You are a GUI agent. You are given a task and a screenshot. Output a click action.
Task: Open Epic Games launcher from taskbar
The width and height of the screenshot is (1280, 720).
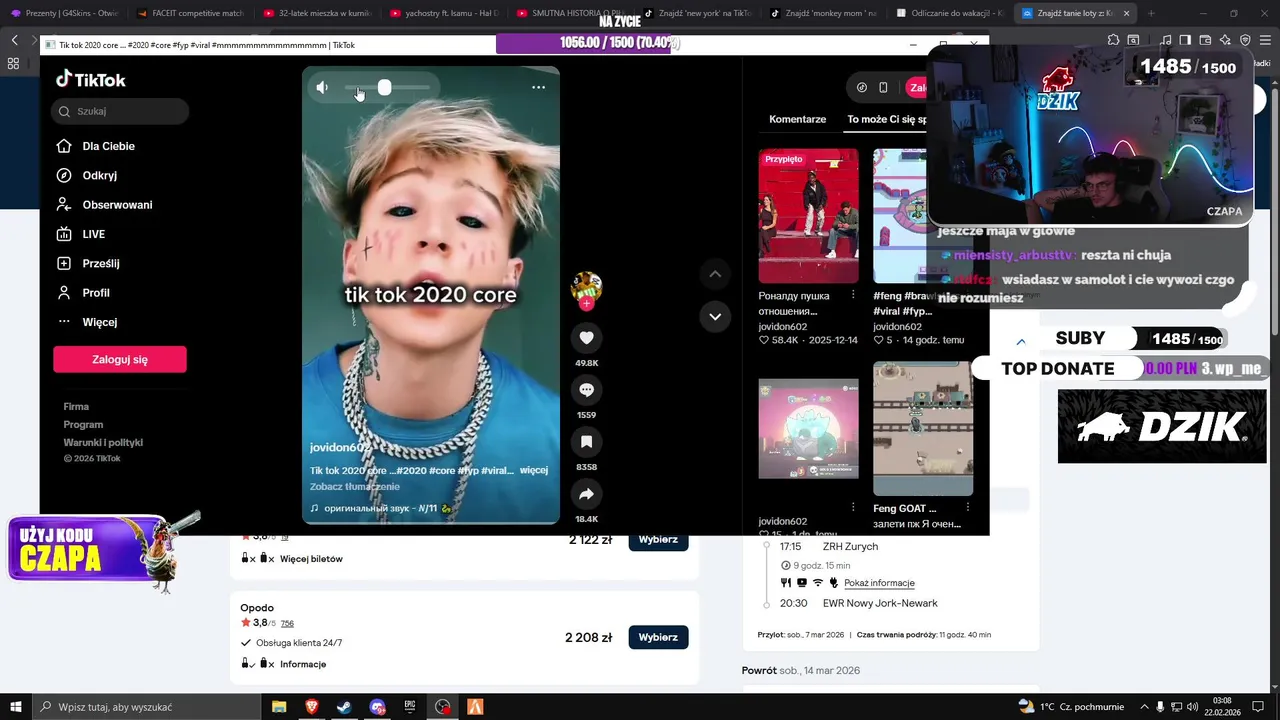[x=410, y=707]
